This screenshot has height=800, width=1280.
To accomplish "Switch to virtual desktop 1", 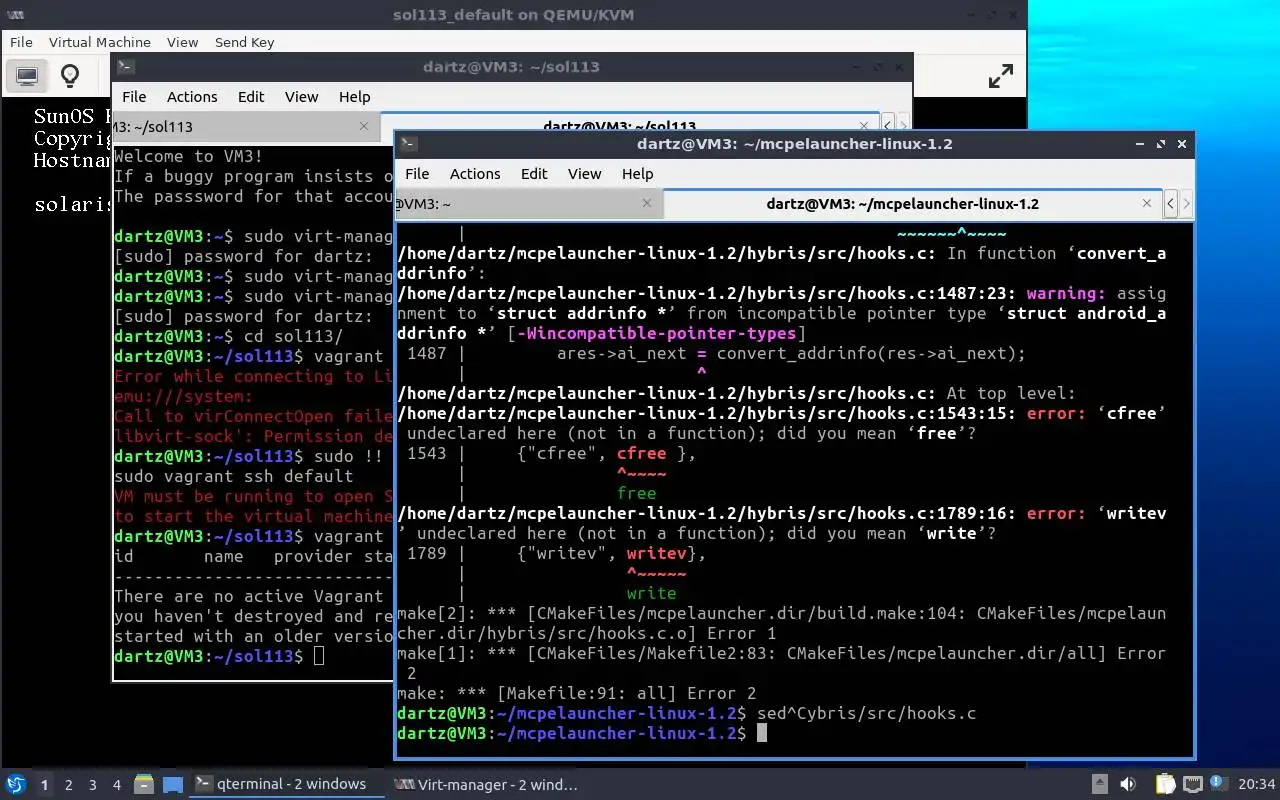I will 44,784.
